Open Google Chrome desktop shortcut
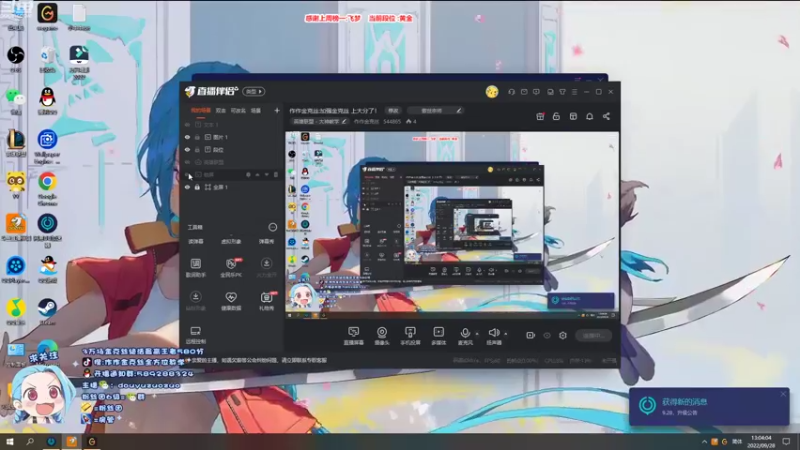800x450 pixels. tap(47, 187)
